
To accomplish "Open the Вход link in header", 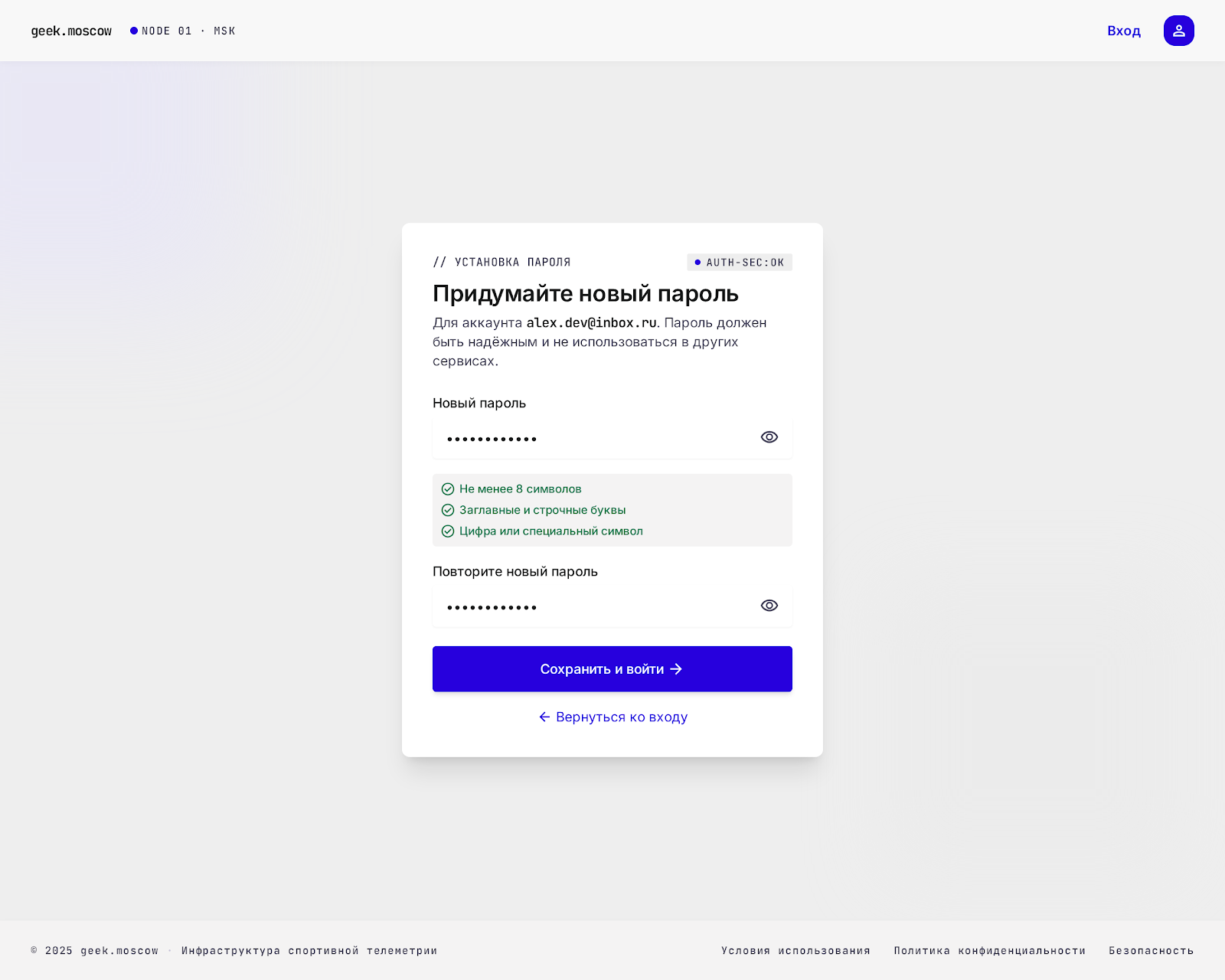I will click(1124, 31).
